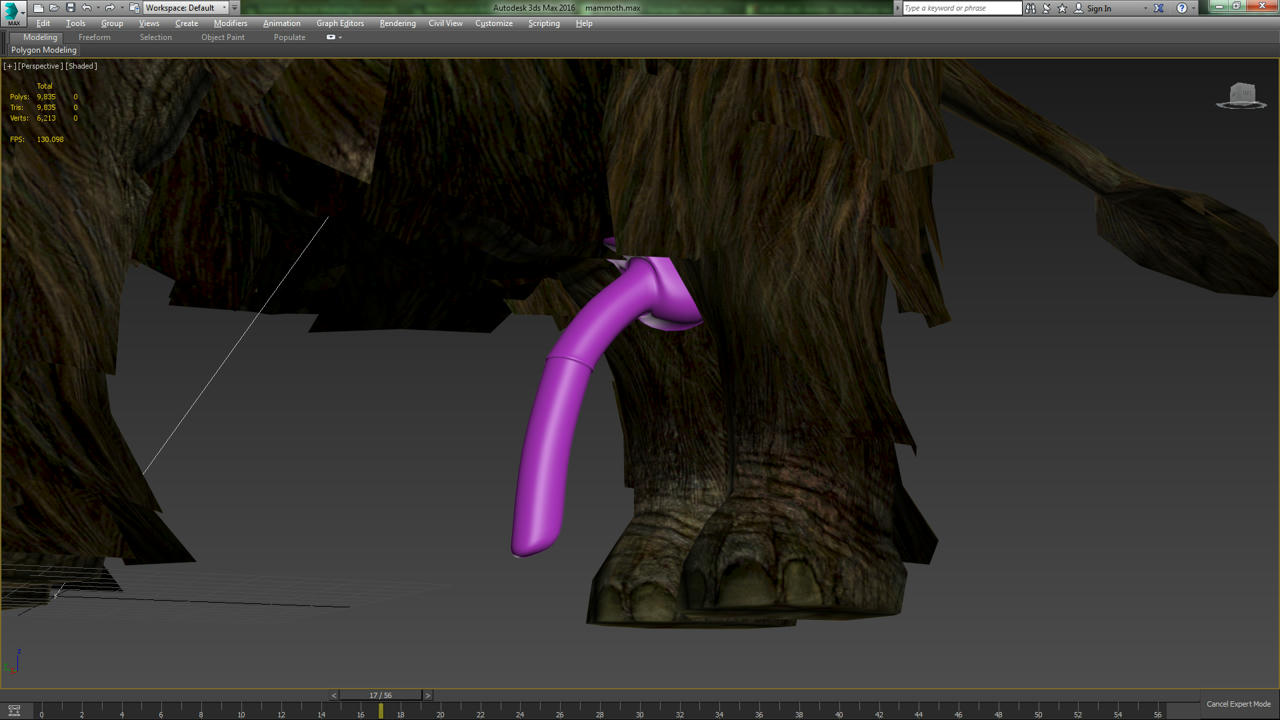The height and width of the screenshot is (720, 1280).
Task: Open the viewport [+] general menu
Action: (9, 66)
